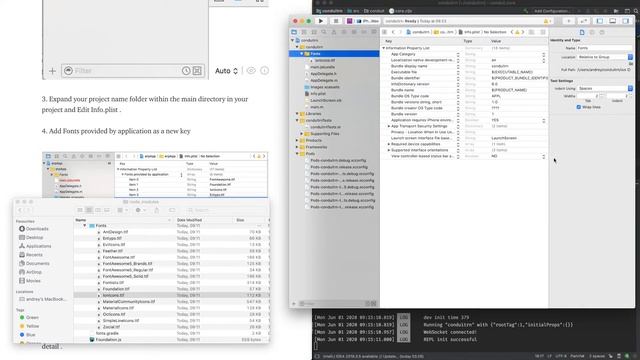
Task: Expand the Products group in Xcode navigator
Action: click(297, 140)
